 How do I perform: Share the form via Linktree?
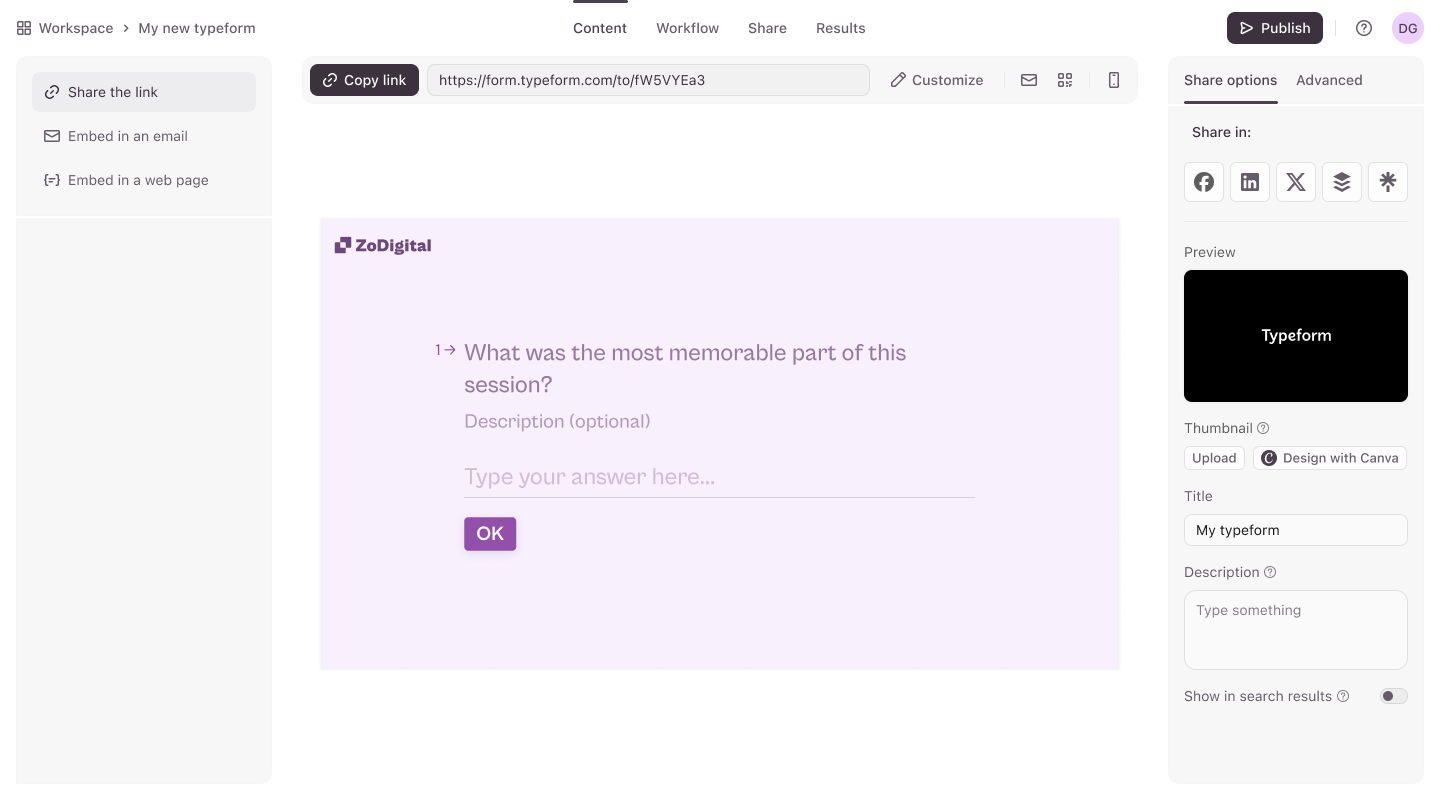click(x=1388, y=182)
